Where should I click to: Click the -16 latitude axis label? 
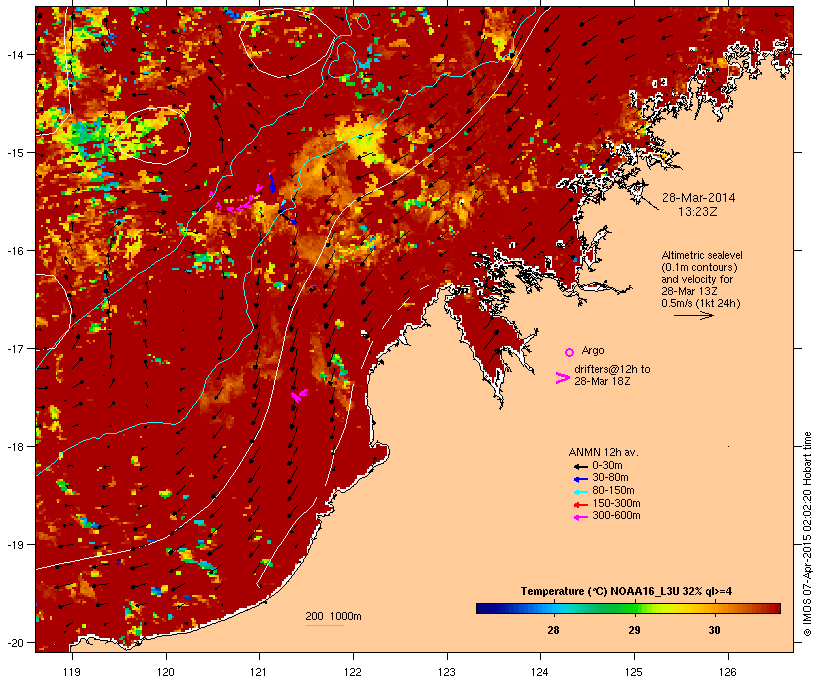[14, 251]
